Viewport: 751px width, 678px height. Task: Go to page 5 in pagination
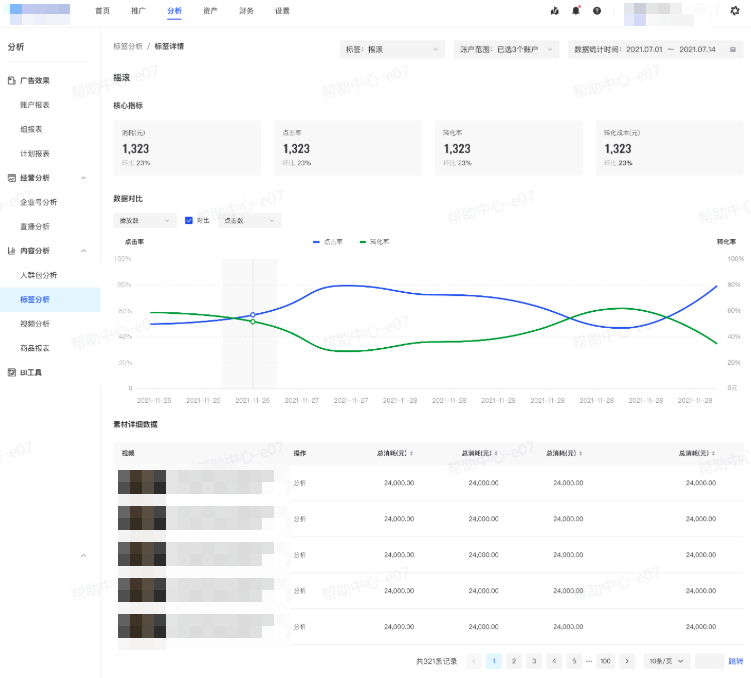point(574,661)
